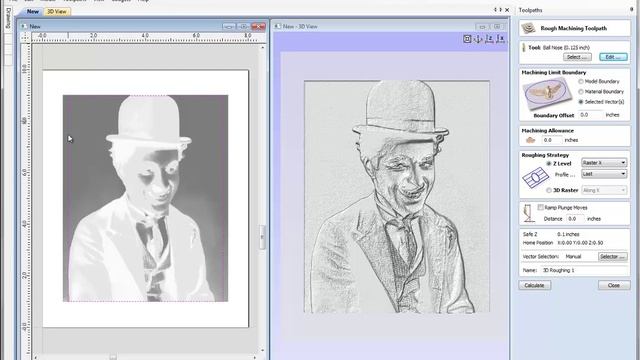Click the tool Edit... button
The image size is (640, 360).
pyautogui.click(x=613, y=57)
